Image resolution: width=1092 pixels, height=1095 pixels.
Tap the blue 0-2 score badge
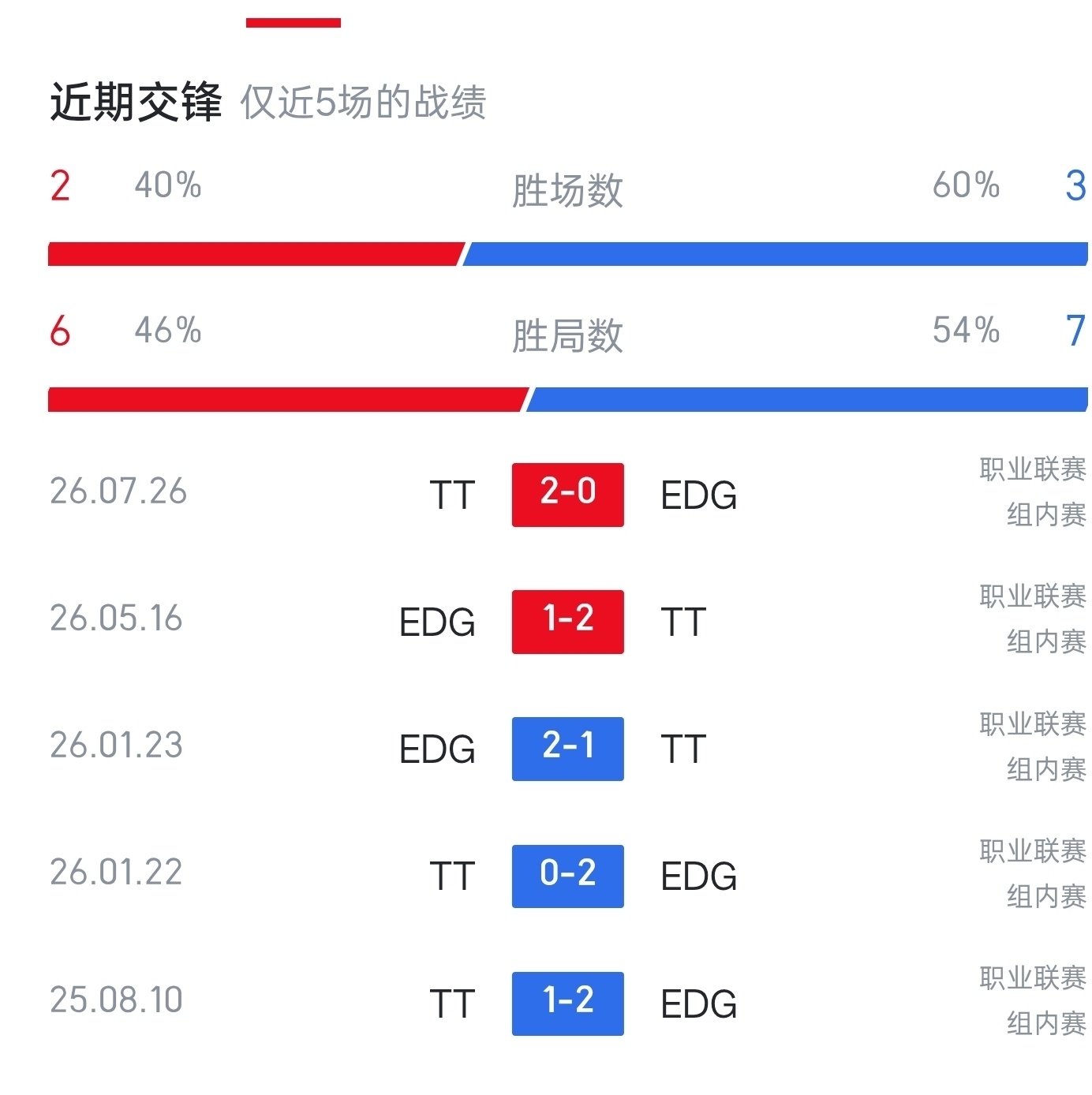(567, 876)
